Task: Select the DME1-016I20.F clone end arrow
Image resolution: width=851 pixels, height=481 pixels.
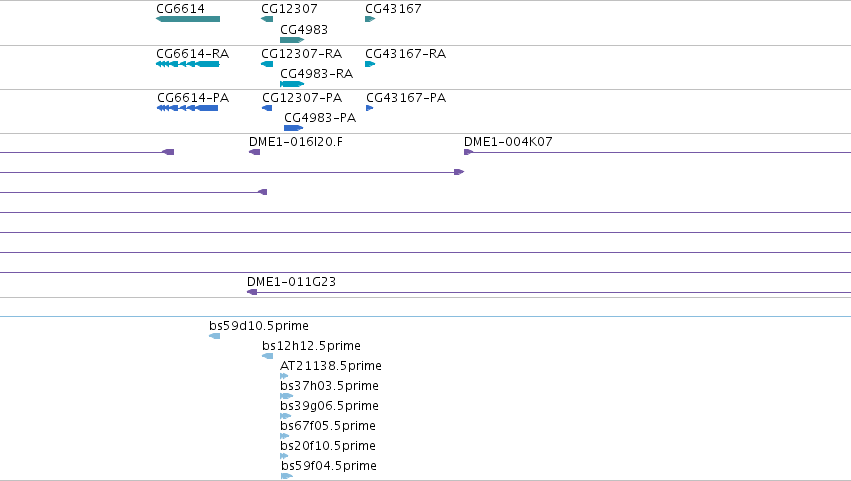Action: coord(255,152)
